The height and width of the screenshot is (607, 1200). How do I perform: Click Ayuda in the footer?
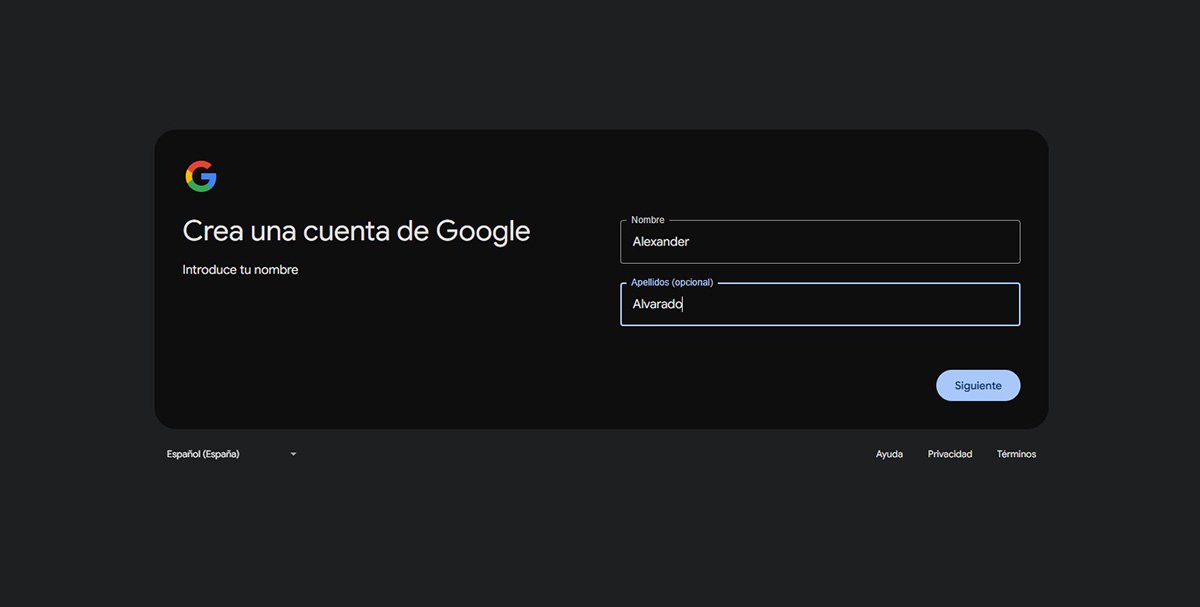[x=889, y=453]
